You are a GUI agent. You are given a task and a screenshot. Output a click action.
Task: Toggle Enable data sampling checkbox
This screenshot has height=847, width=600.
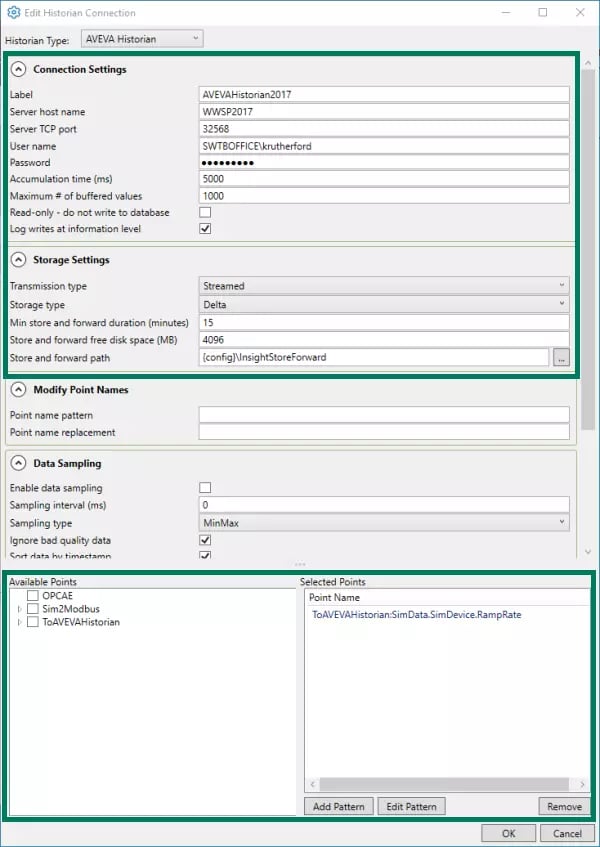[205, 488]
